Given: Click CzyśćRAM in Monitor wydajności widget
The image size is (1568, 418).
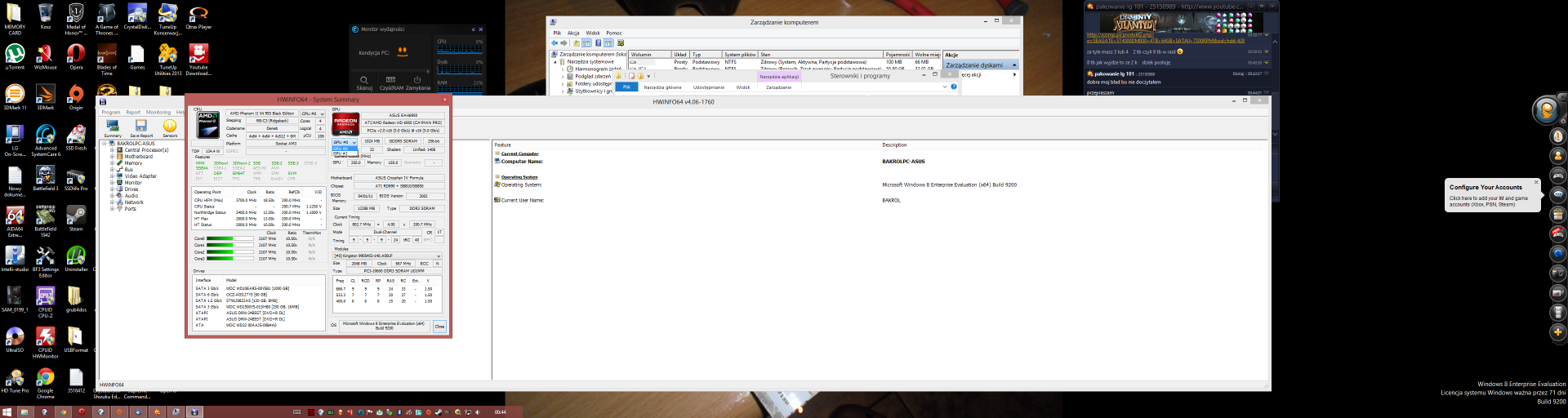Looking at the screenshot, I should point(391,83).
